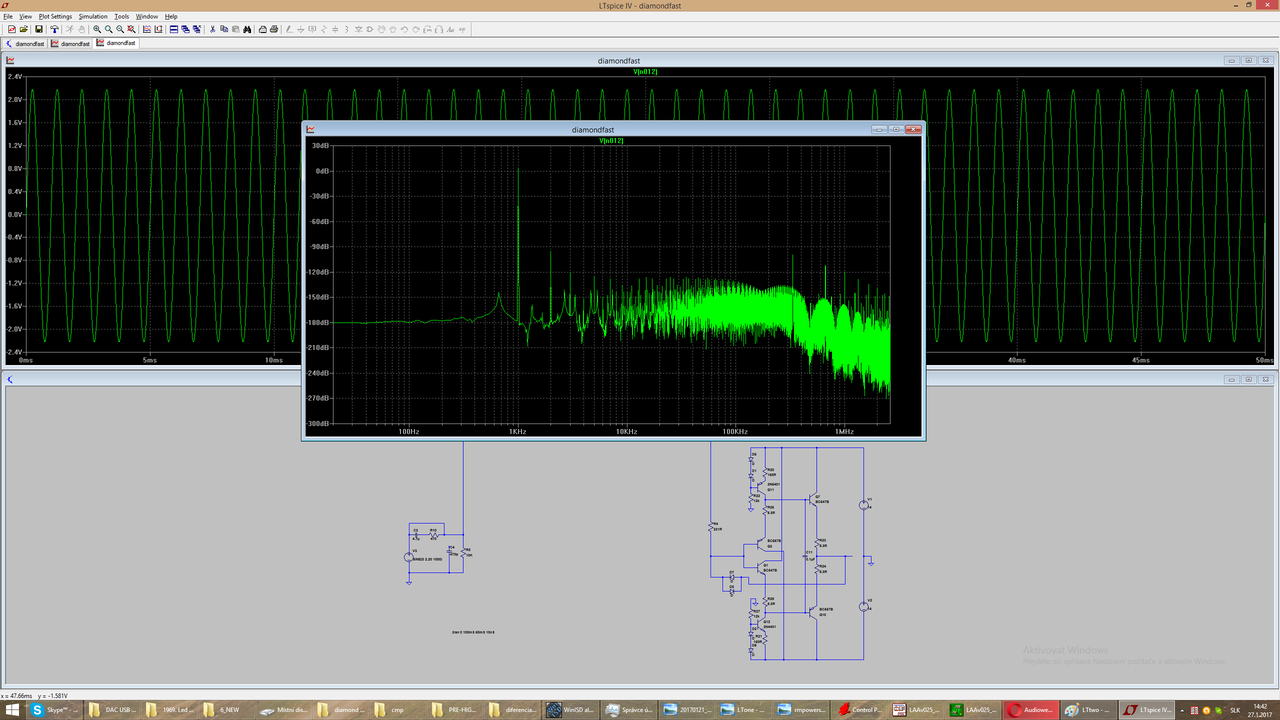Screen dimensions: 1280x720
Task: Click the V(n012) trace label in the FFT window
Action: click(611, 141)
